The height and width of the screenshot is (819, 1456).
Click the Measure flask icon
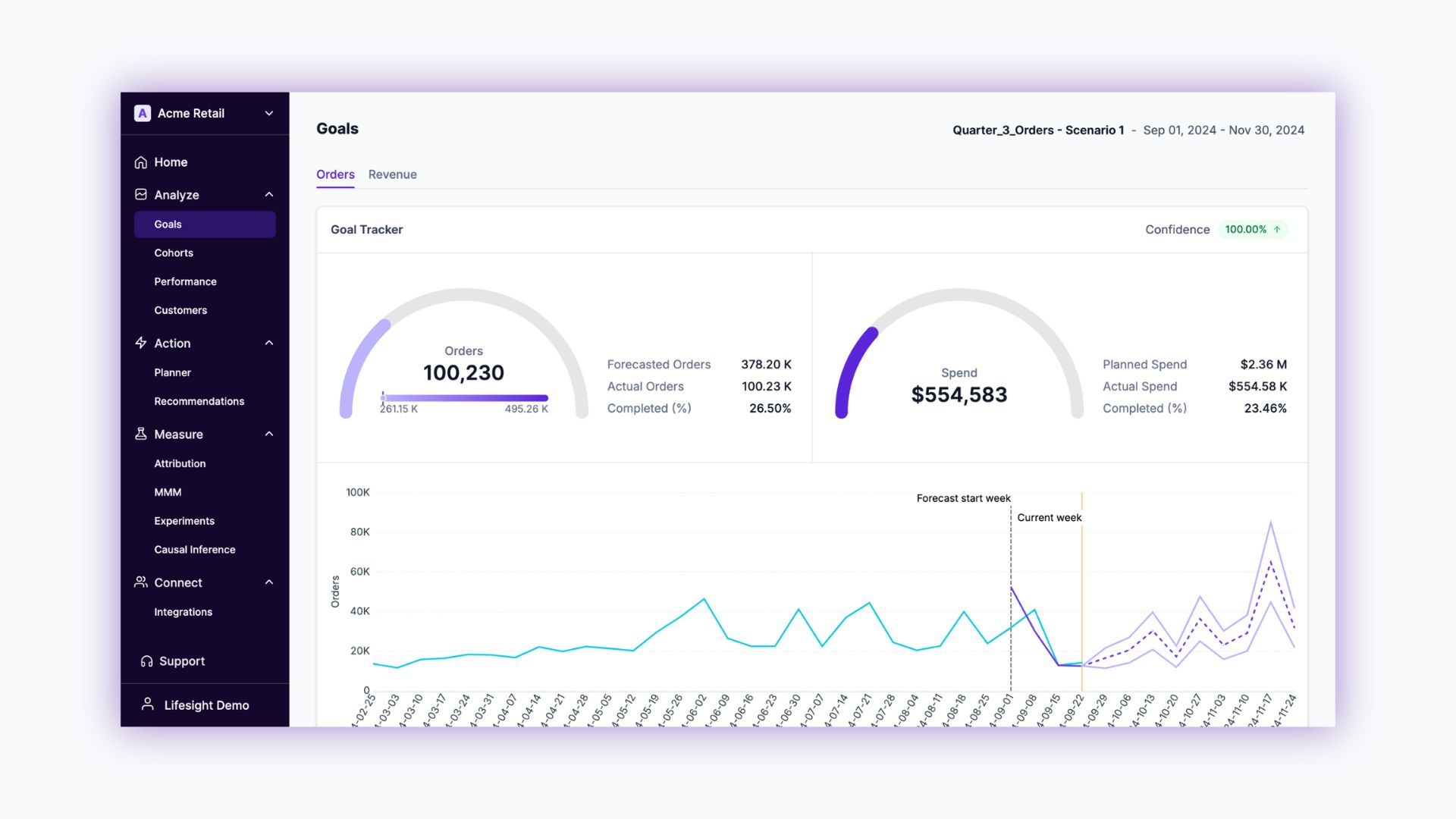click(x=141, y=434)
